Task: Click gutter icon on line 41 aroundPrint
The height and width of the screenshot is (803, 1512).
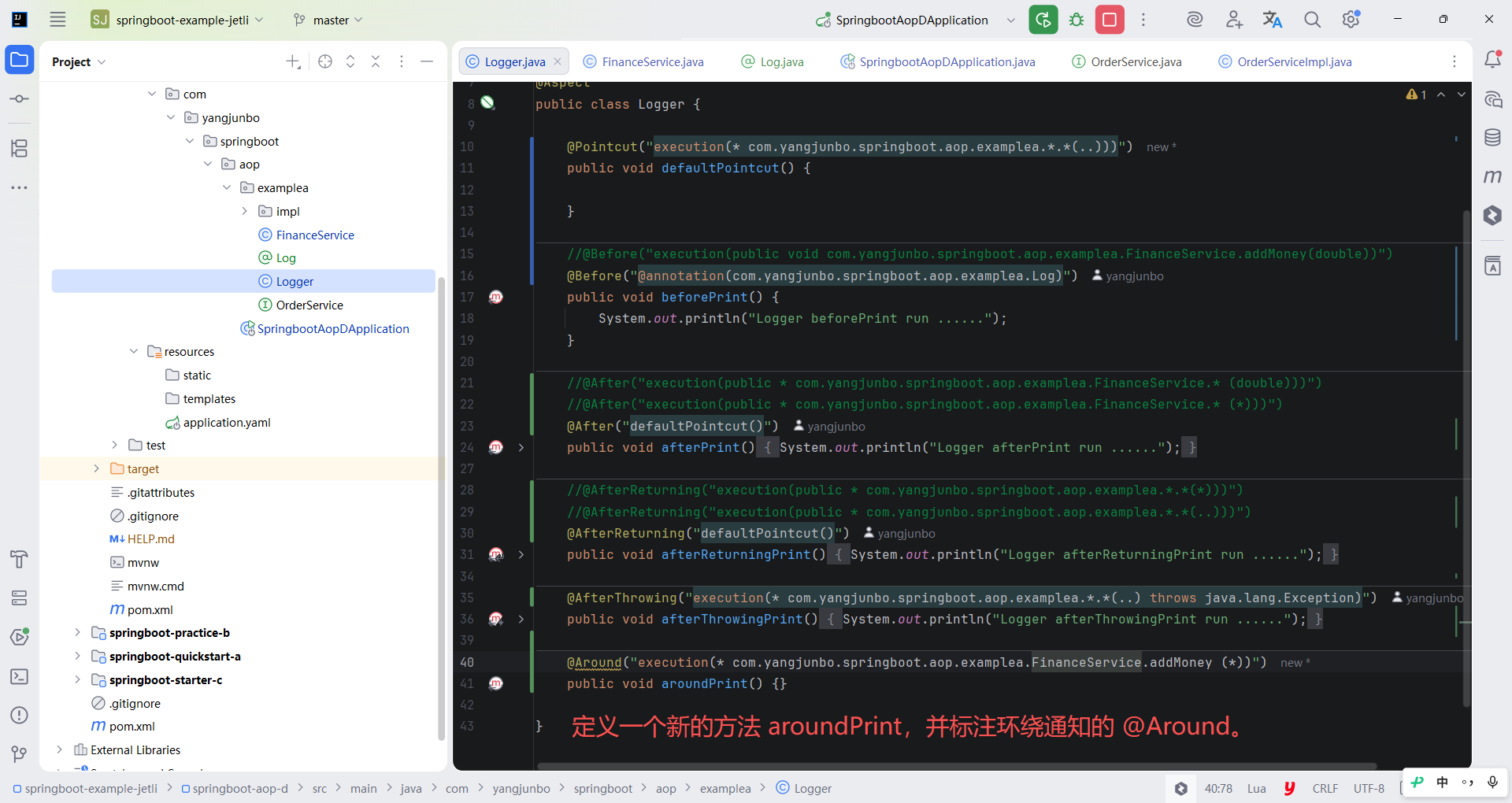Action: coord(496,683)
